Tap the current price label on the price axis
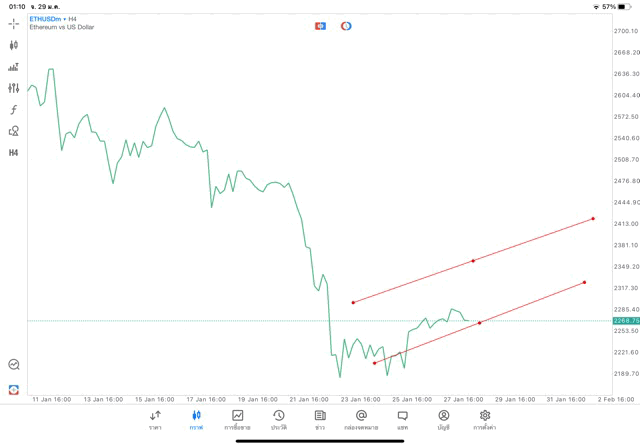 click(x=626, y=320)
